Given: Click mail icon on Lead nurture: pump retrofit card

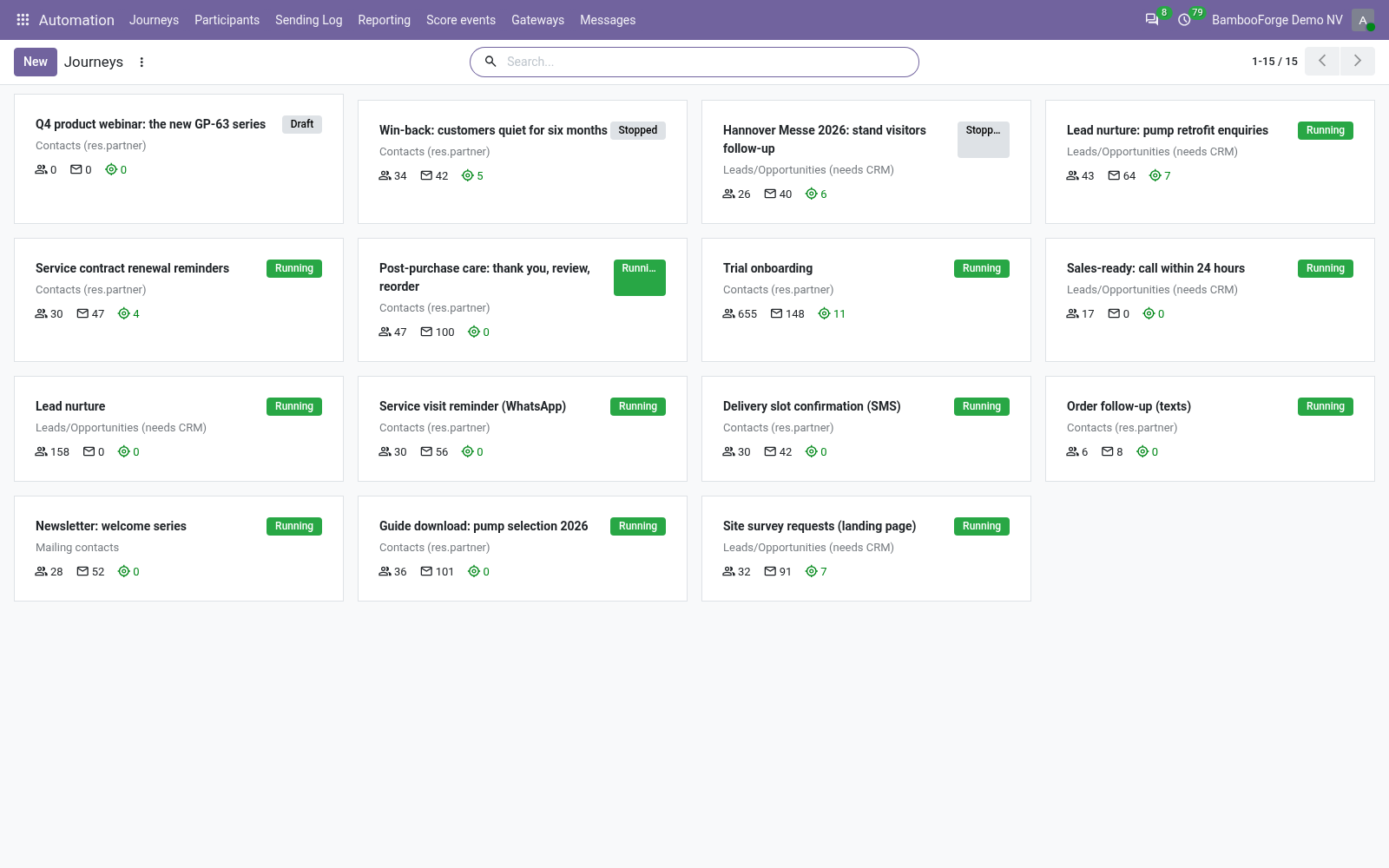Looking at the screenshot, I should 1114,175.
